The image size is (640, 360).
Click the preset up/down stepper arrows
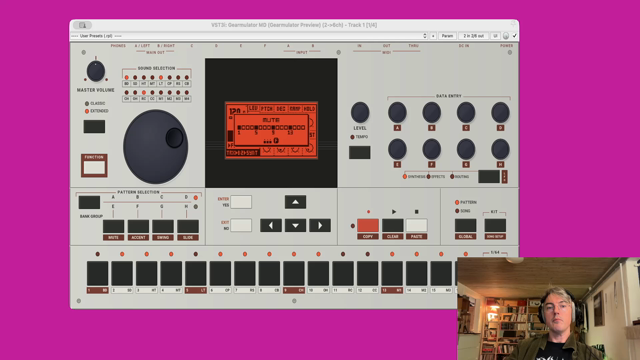tap(425, 36)
